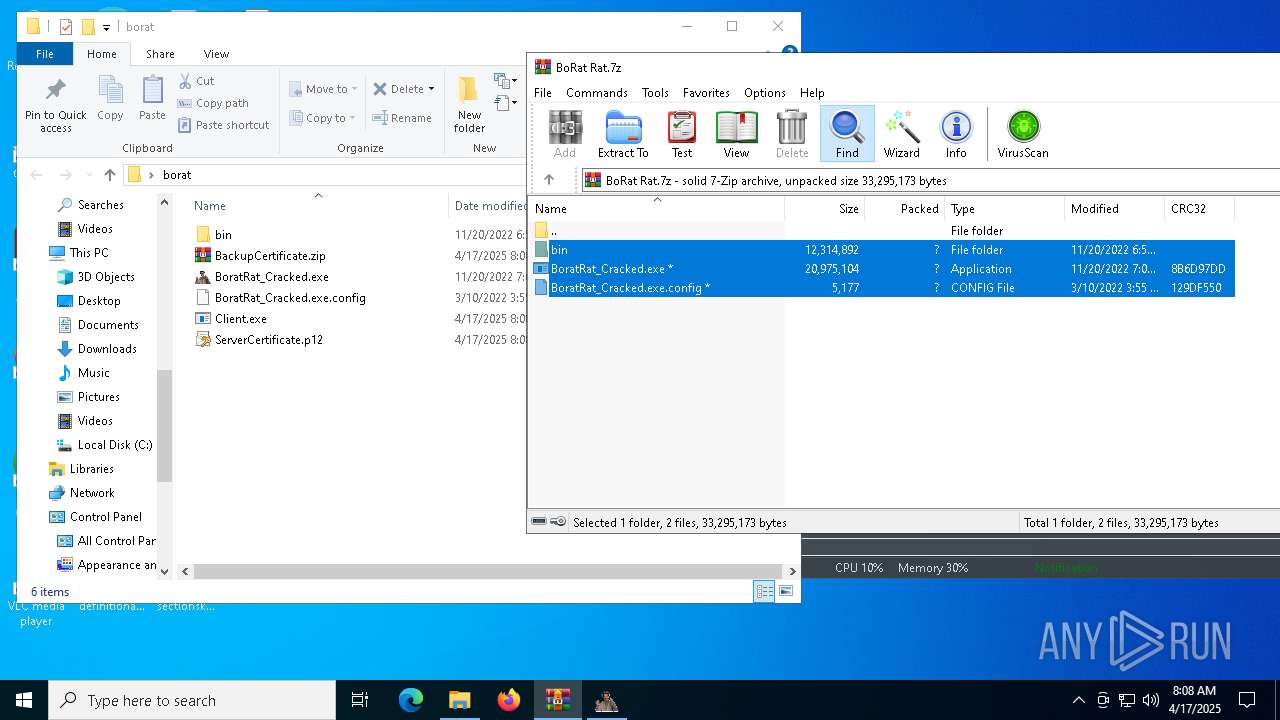Select BoratRat_Cracked.exe.config in WinRAR list
The height and width of the screenshot is (720, 1280).
click(884, 288)
